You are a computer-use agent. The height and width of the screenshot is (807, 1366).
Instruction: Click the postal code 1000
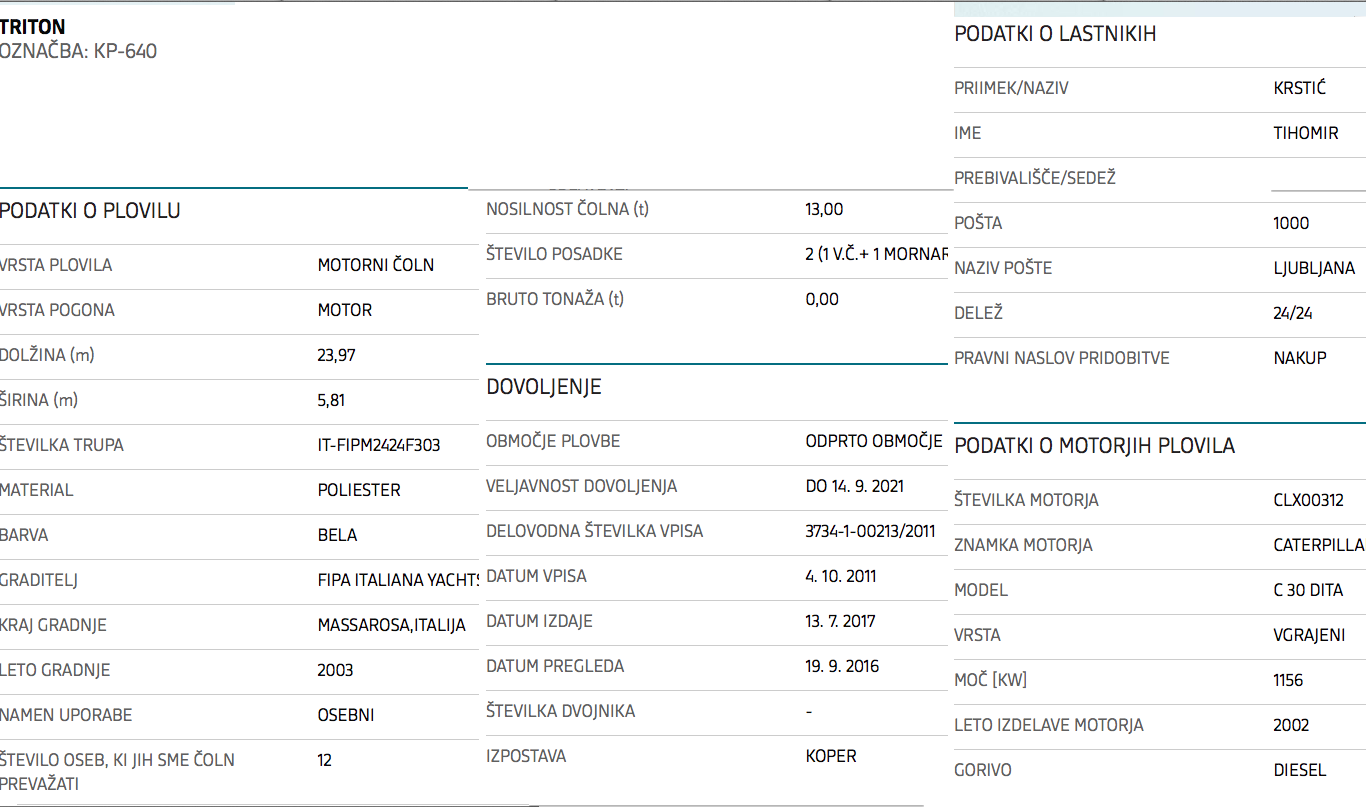click(x=1291, y=223)
